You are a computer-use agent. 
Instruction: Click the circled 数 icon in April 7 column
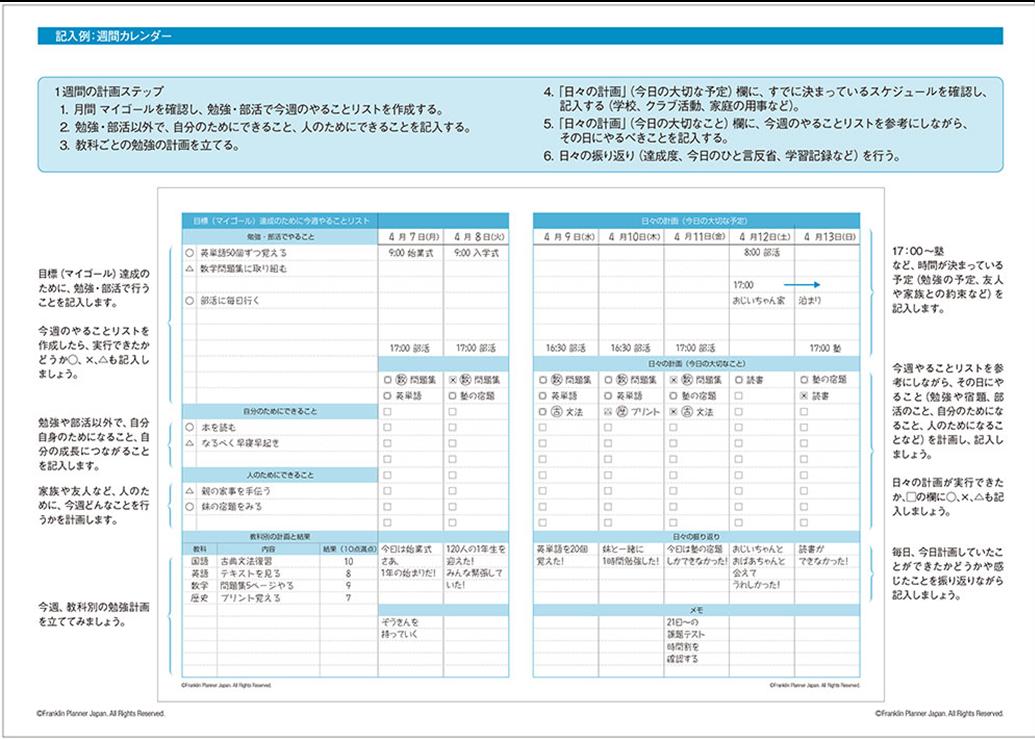402,380
